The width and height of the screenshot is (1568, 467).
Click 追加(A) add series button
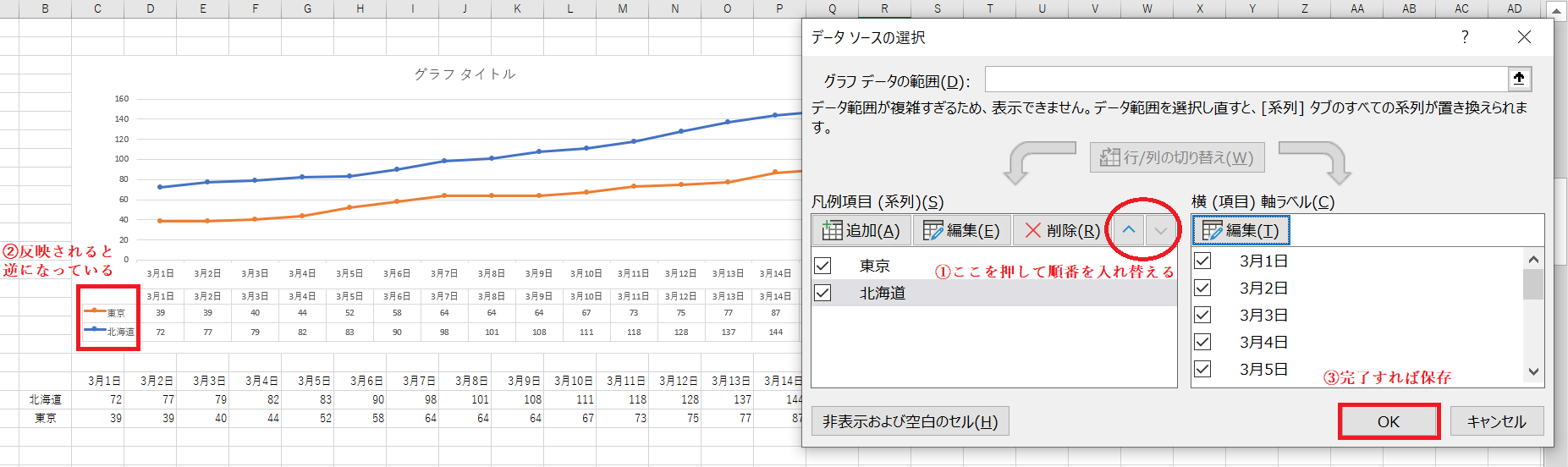861,230
